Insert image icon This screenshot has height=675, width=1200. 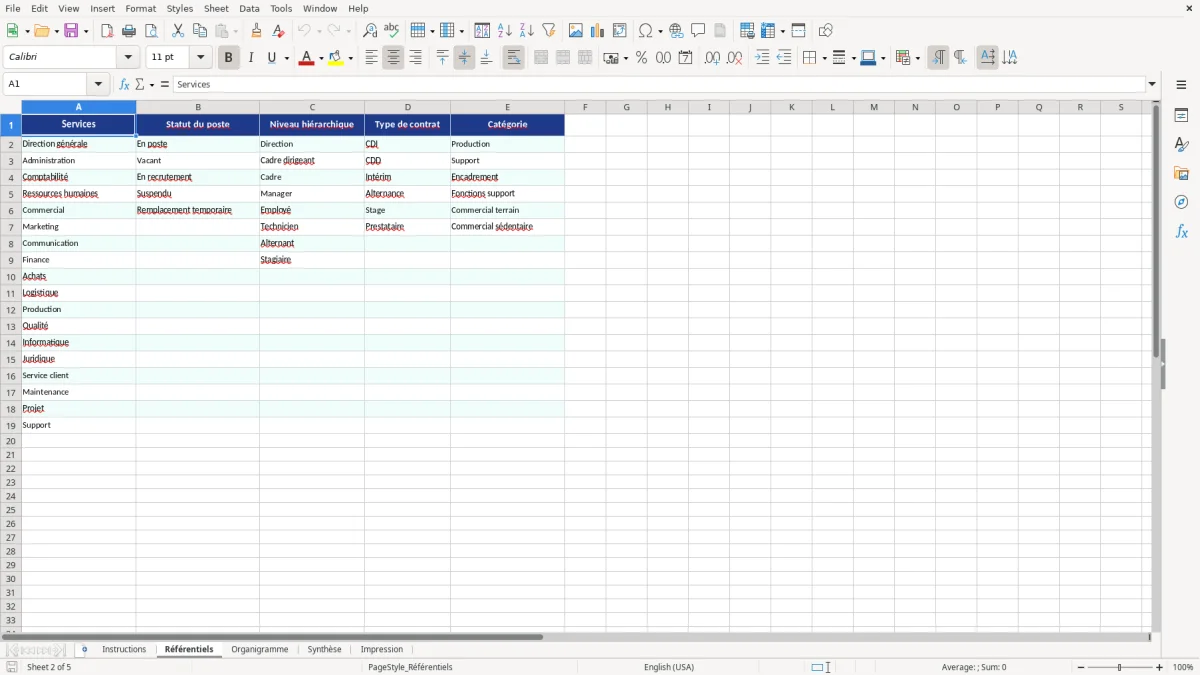[x=576, y=31]
